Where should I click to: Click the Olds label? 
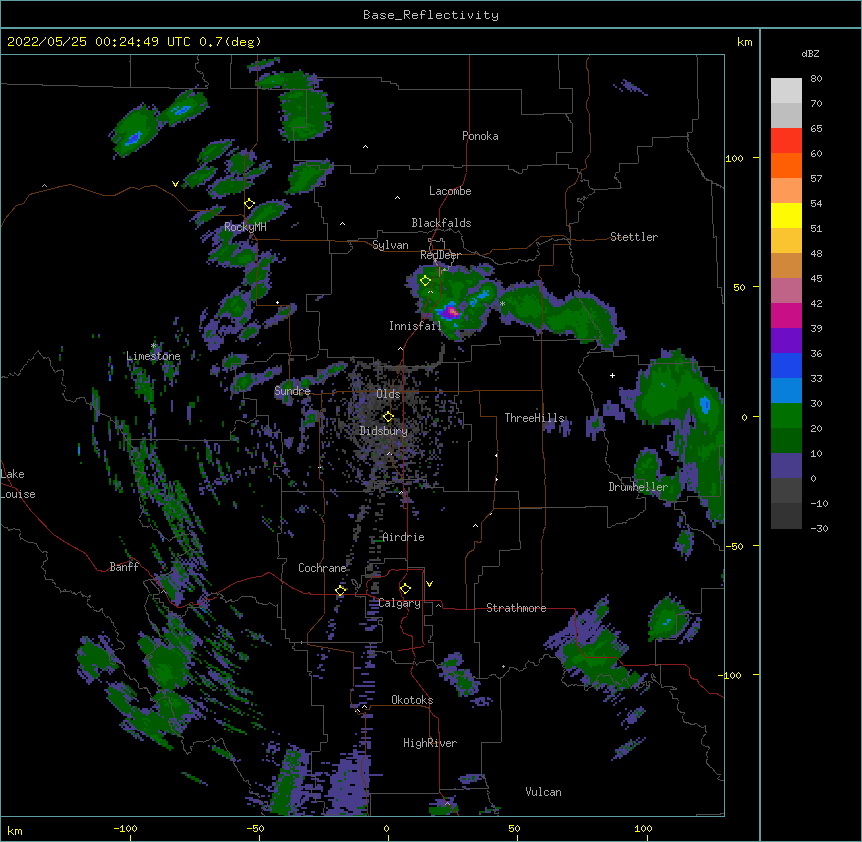388,394
